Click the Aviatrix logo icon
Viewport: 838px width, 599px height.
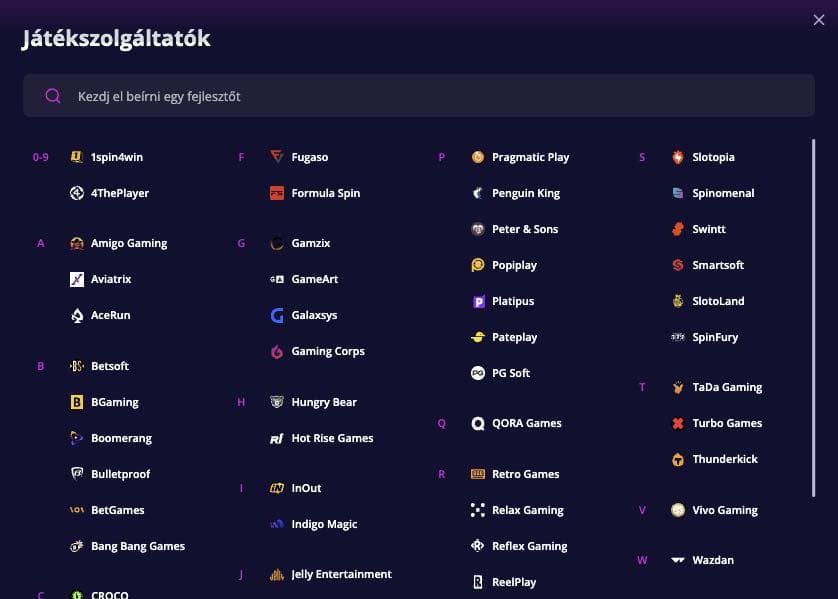(77, 279)
